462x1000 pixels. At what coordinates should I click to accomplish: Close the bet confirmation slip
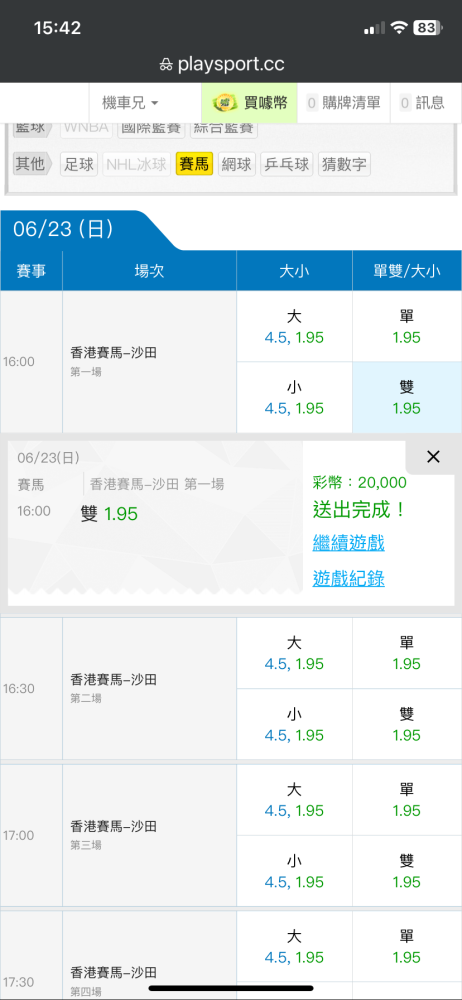pos(433,457)
